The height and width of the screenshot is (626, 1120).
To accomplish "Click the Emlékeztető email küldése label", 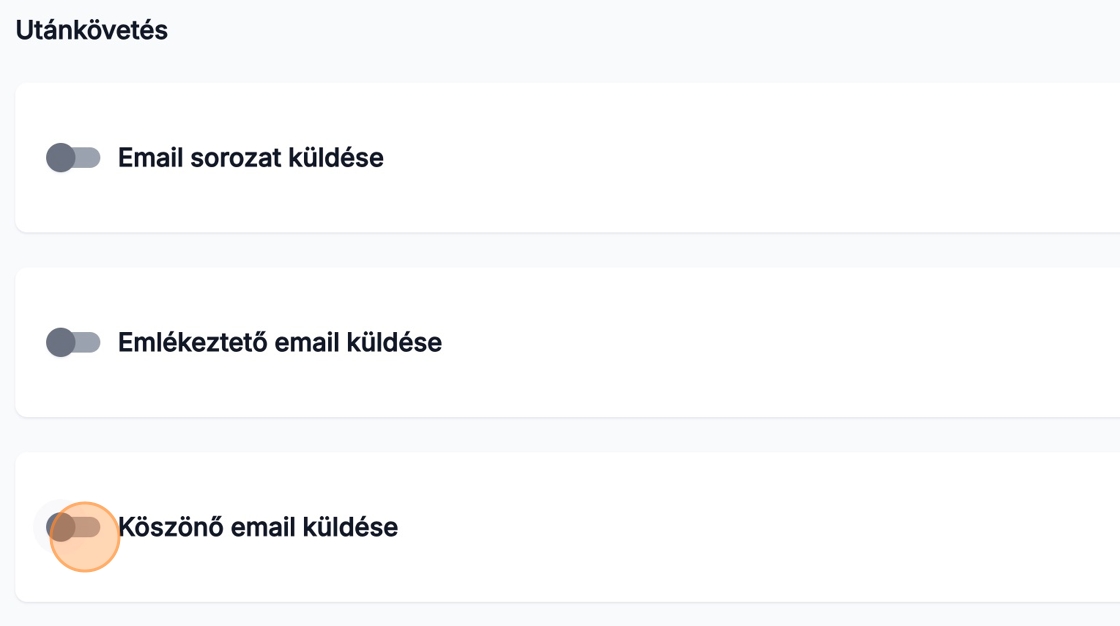I will tap(279, 342).
